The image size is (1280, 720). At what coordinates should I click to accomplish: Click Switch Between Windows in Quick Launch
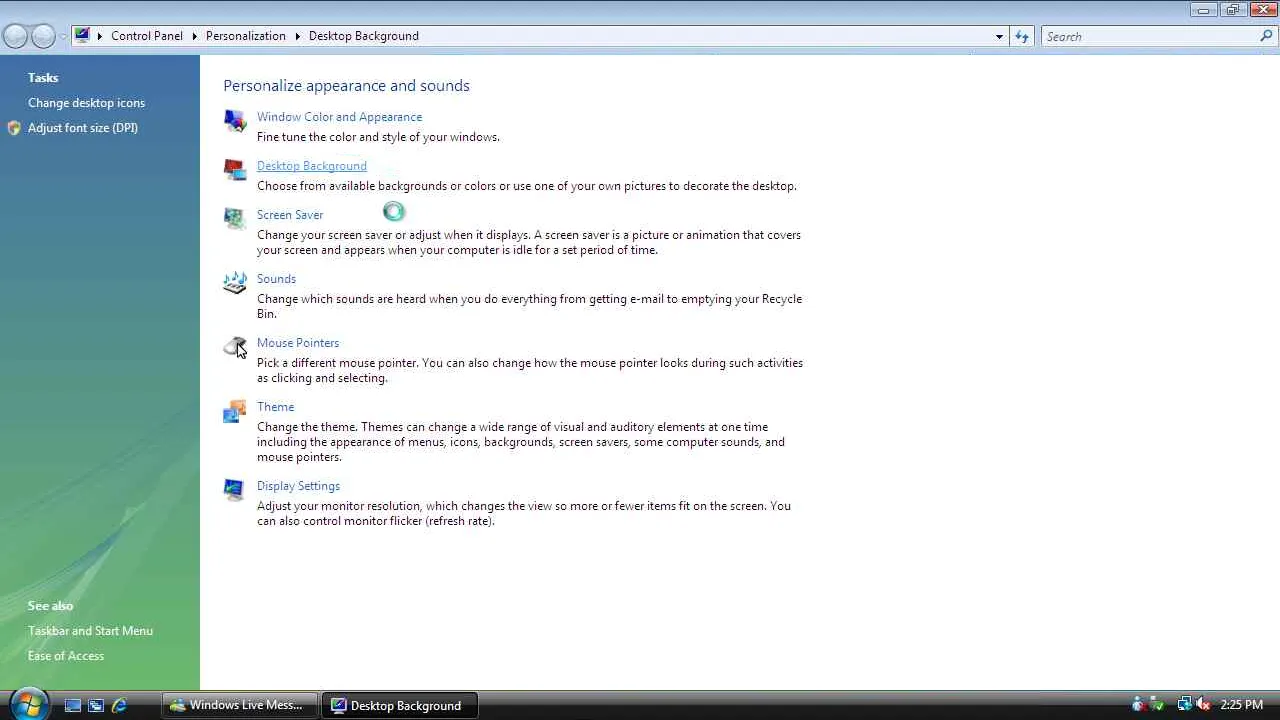(96, 705)
